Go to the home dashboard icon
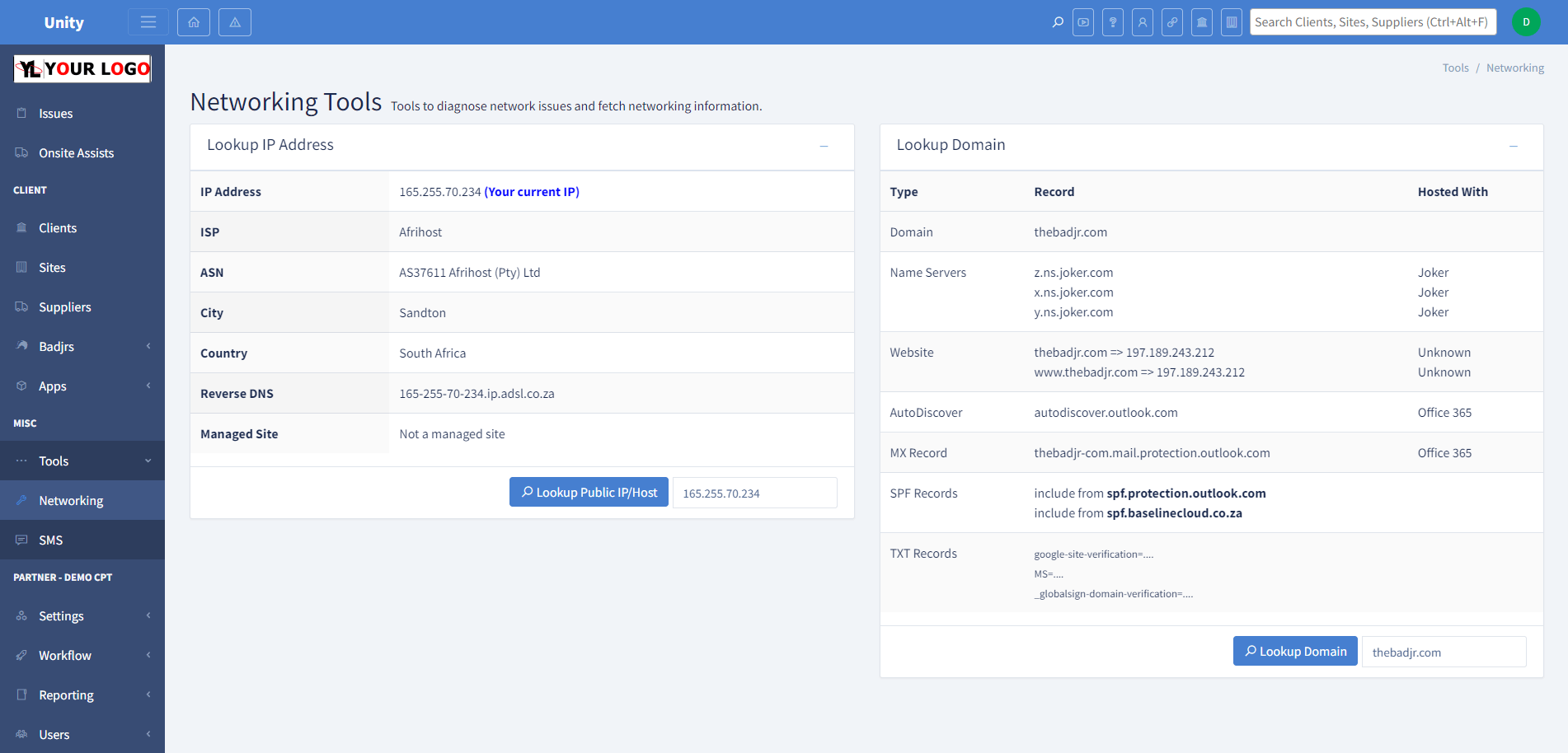The height and width of the screenshot is (753, 1568). point(194,22)
